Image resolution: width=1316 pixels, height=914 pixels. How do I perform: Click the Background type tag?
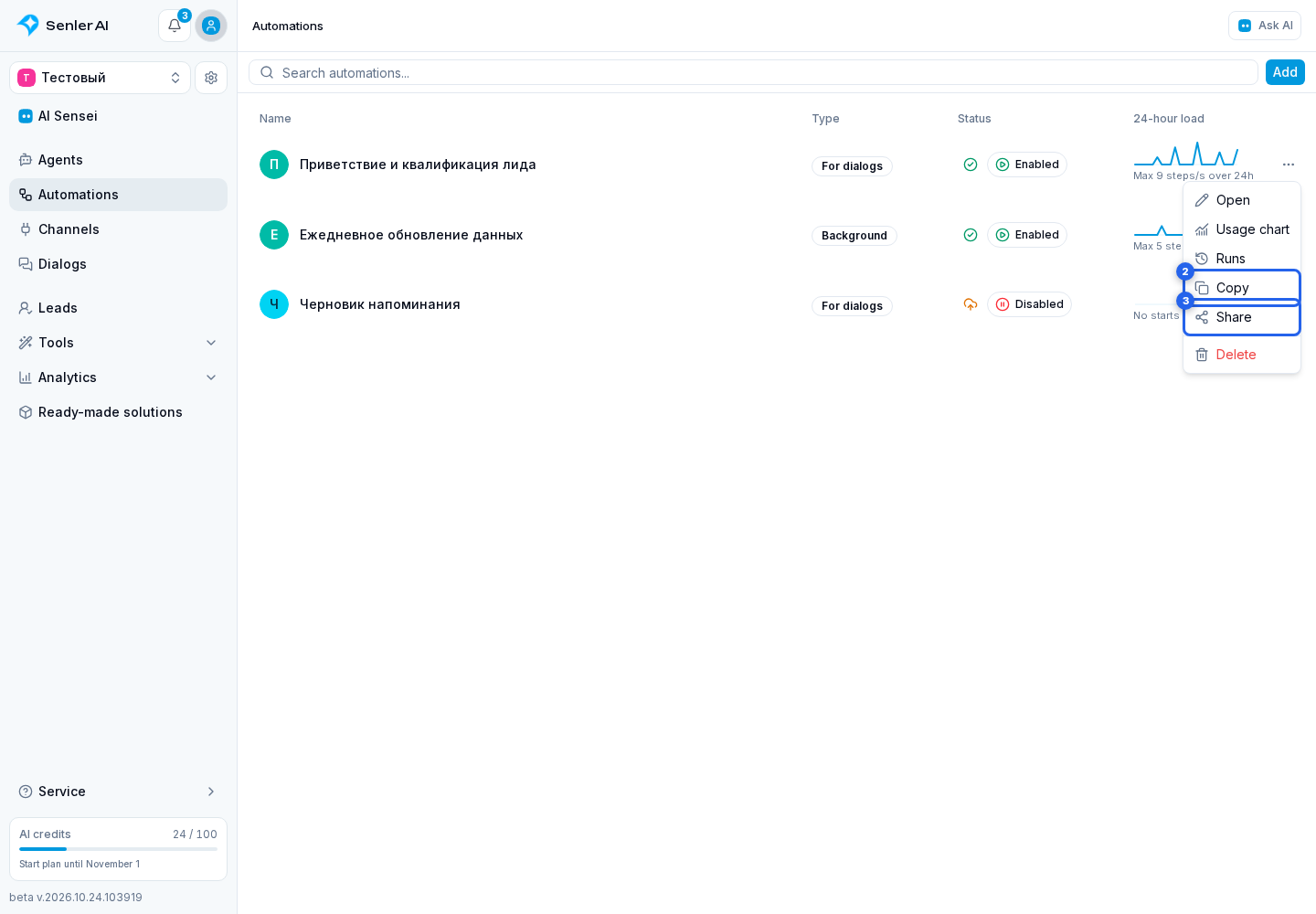pyautogui.click(x=854, y=236)
